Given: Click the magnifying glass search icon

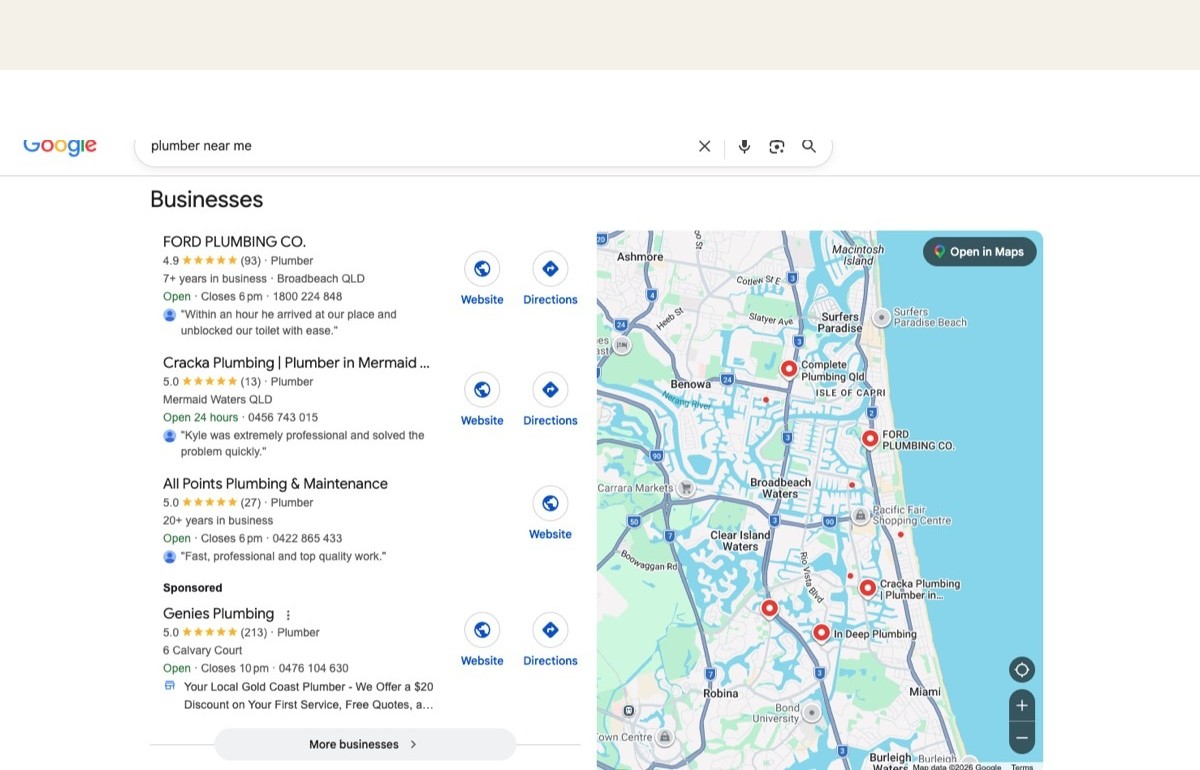Looking at the screenshot, I should click(809, 146).
